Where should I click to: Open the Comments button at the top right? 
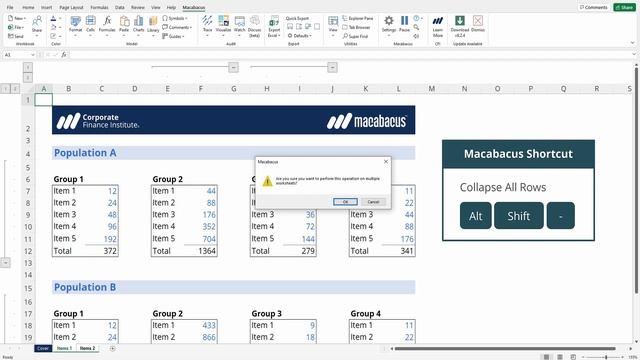pyautogui.click(x=593, y=7)
